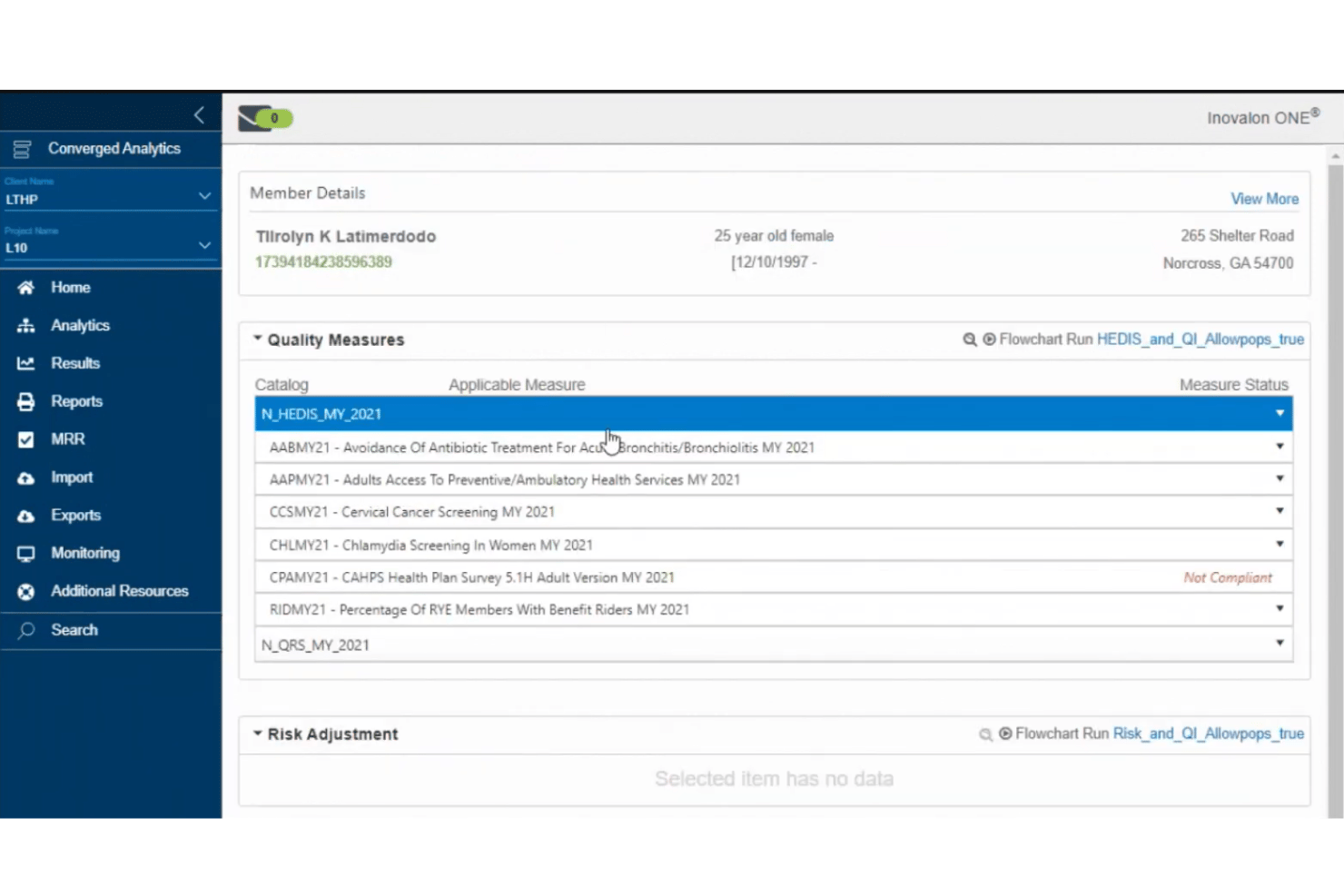Select the CCSMY21 Cervical Cancer Screening row
The image size is (1344, 896).
[x=774, y=512]
